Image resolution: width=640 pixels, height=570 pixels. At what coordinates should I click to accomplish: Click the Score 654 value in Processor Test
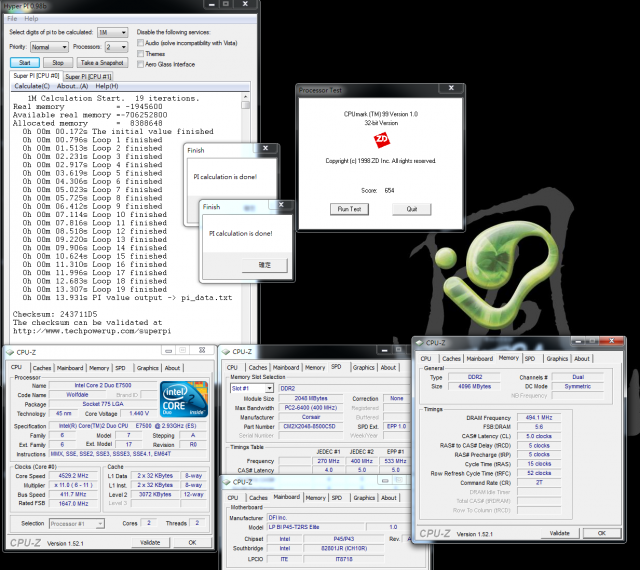(389, 190)
